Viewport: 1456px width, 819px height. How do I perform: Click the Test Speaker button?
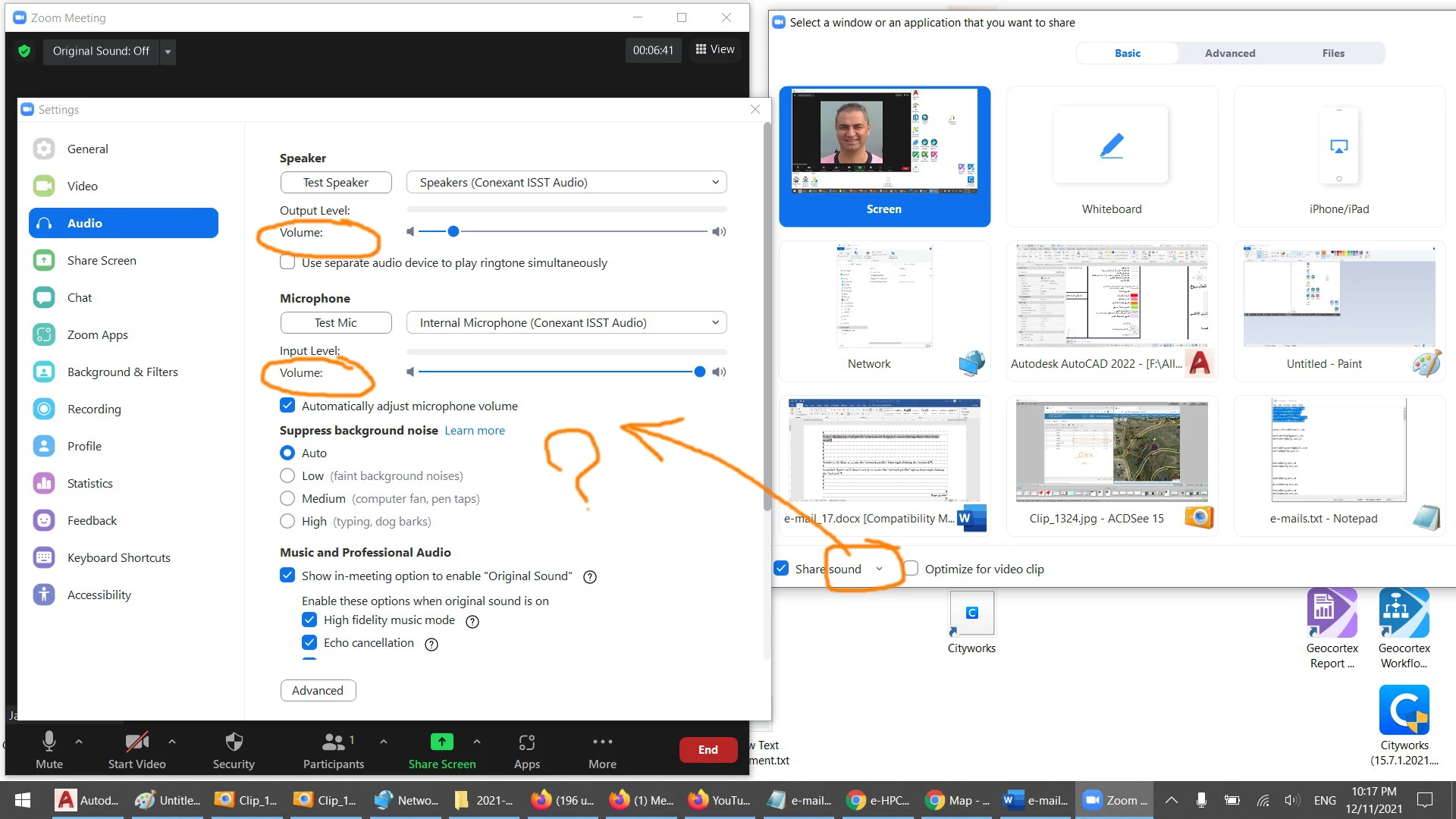coord(335,182)
